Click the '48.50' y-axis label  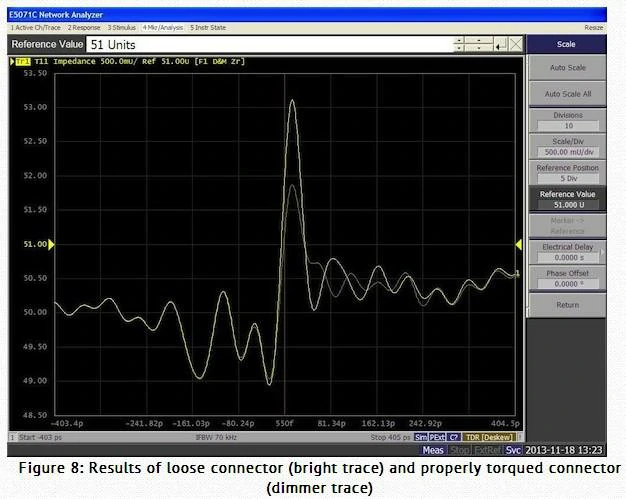pyautogui.click(x=35, y=415)
